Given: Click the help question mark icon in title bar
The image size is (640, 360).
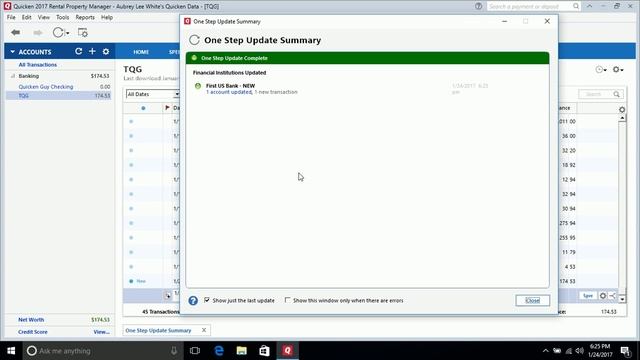Looking at the screenshot, I should [478, 7].
